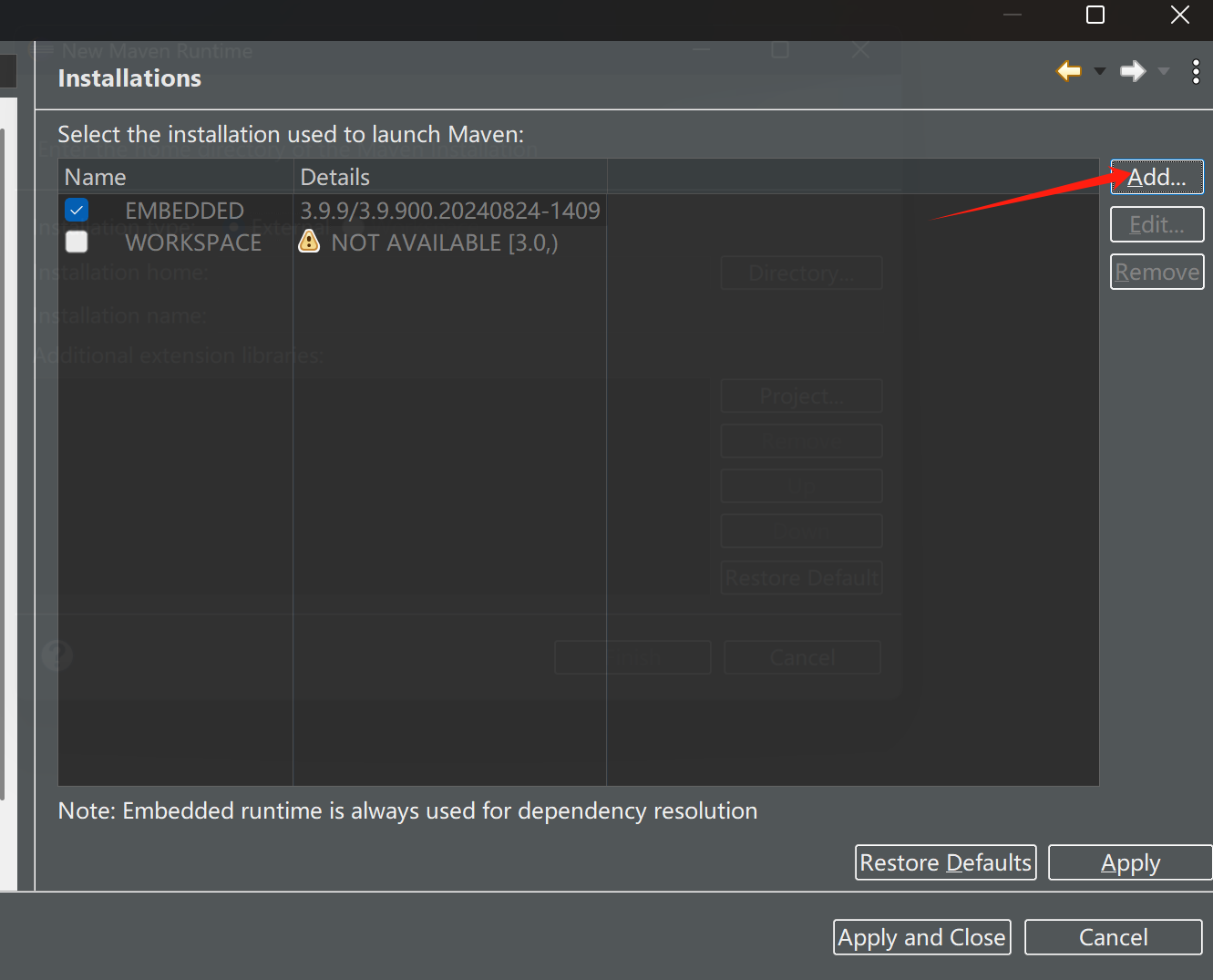The image size is (1213, 980).
Task: Open the back history dropdown arrow
Action: pos(1100,71)
